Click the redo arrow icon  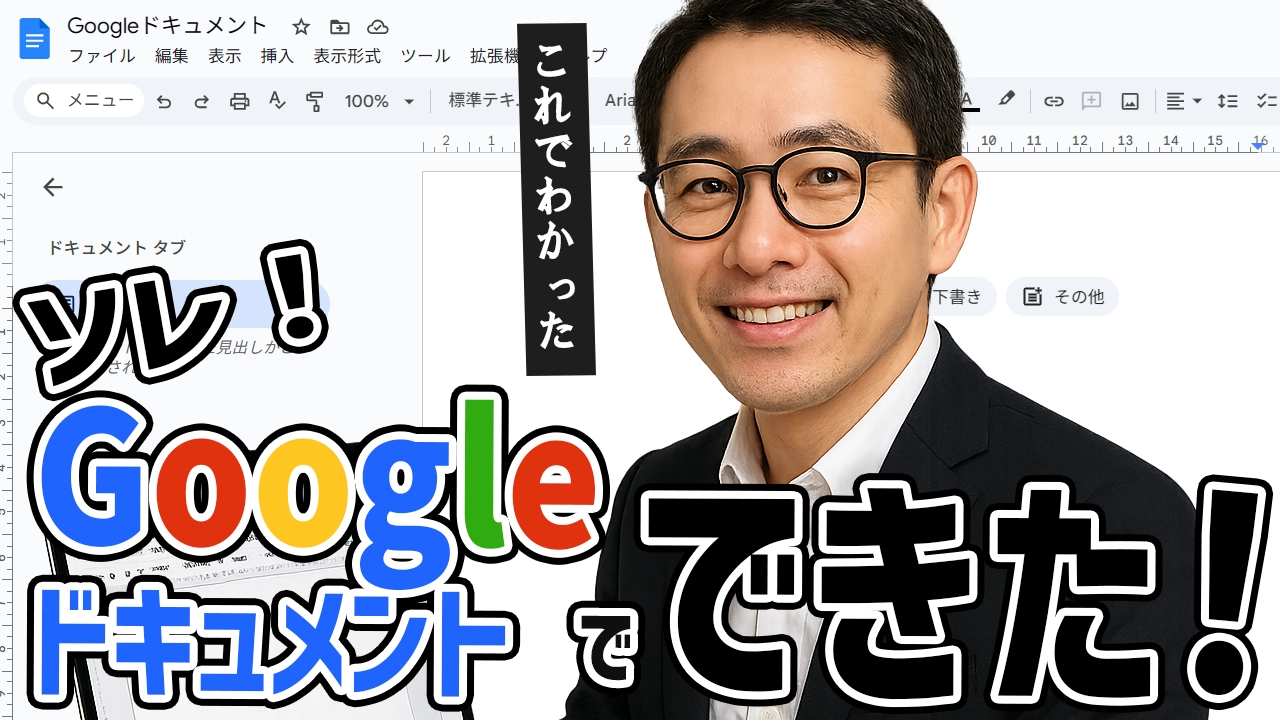click(201, 101)
